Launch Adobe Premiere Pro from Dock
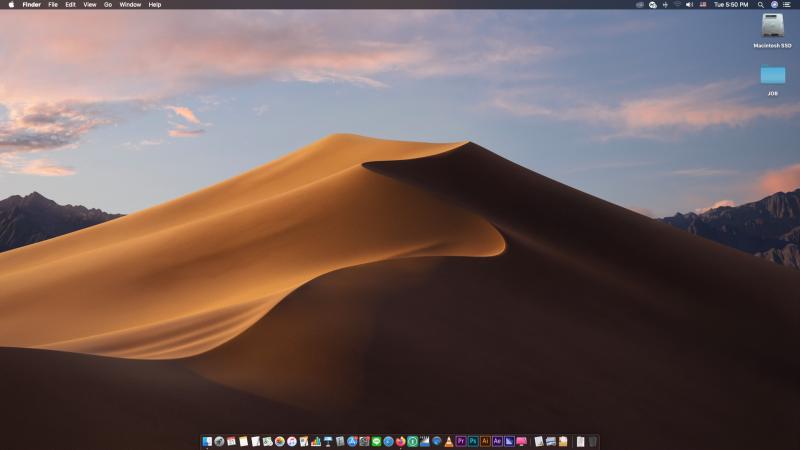Screen dimensions: 800x450 pyautogui.click(x=461, y=441)
